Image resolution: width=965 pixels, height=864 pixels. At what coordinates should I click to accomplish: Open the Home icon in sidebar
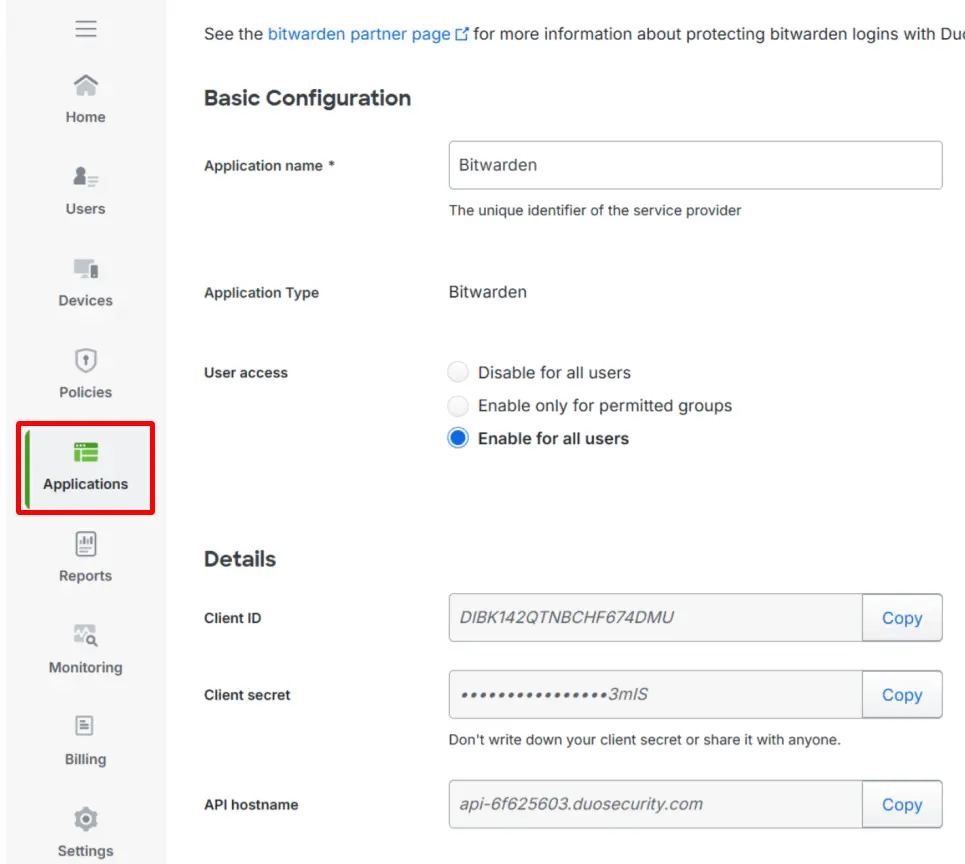coord(86,85)
